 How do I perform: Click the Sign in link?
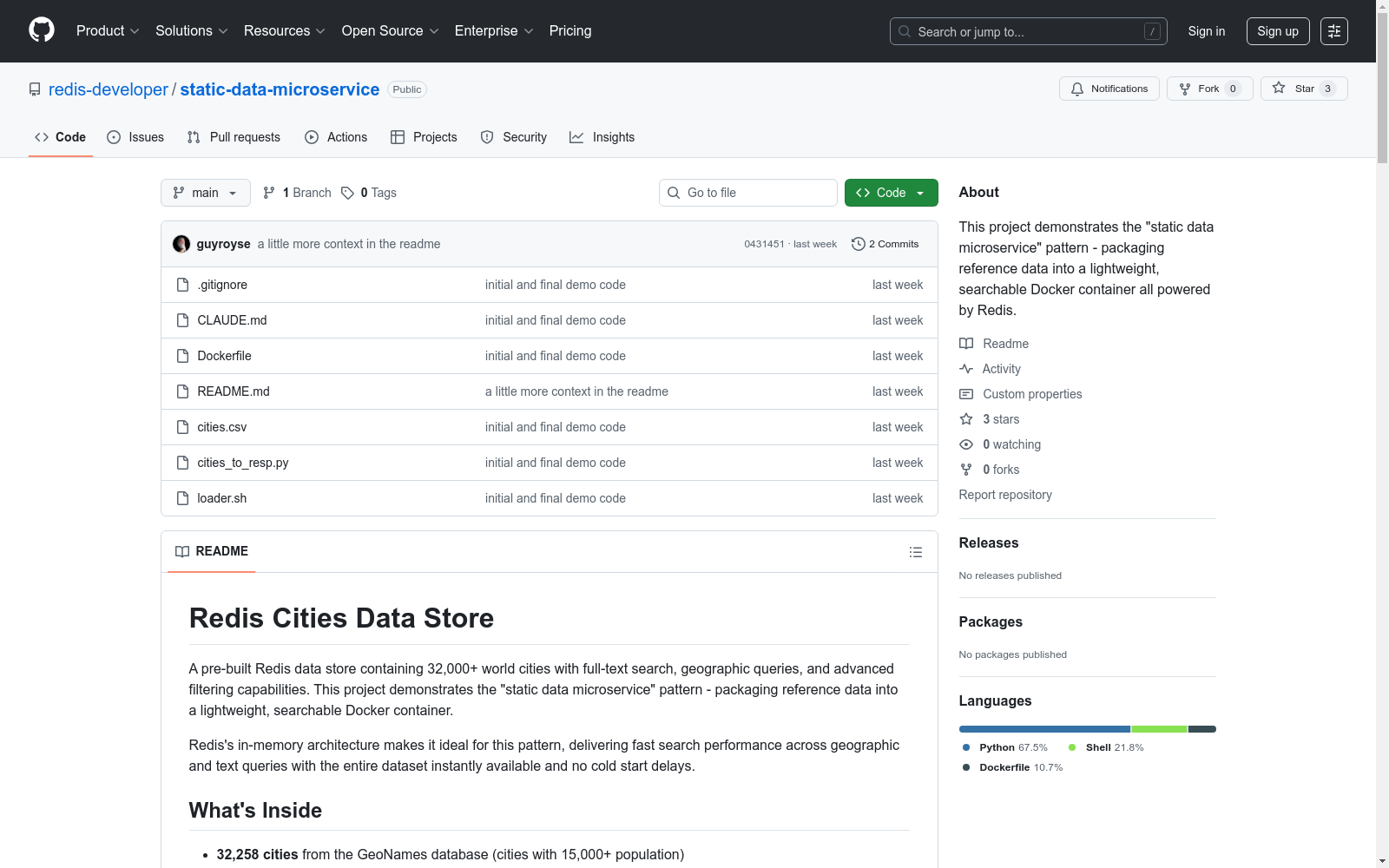coord(1207,31)
